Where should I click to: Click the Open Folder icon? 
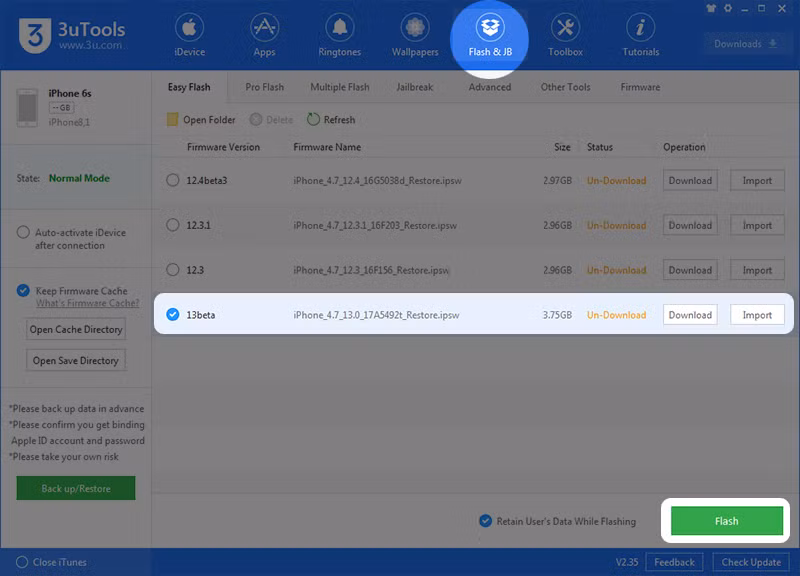pos(173,120)
